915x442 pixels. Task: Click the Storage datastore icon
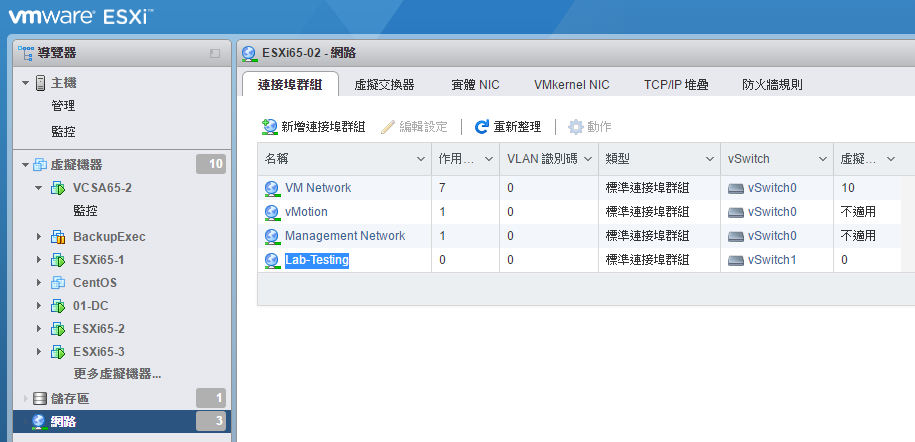click(x=40, y=399)
